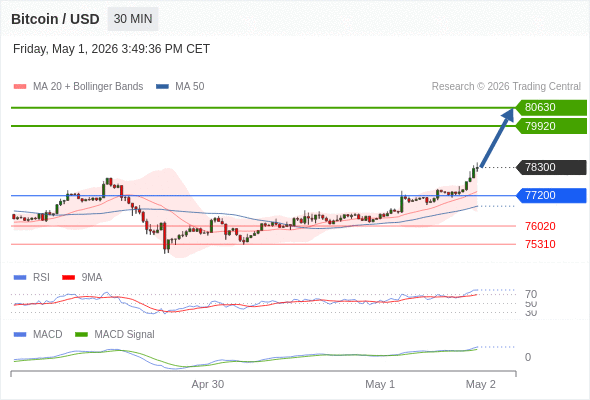Viewport: 590px width, 400px height.
Task: Click the RSI 70 level label
Action: pyautogui.click(x=531, y=294)
